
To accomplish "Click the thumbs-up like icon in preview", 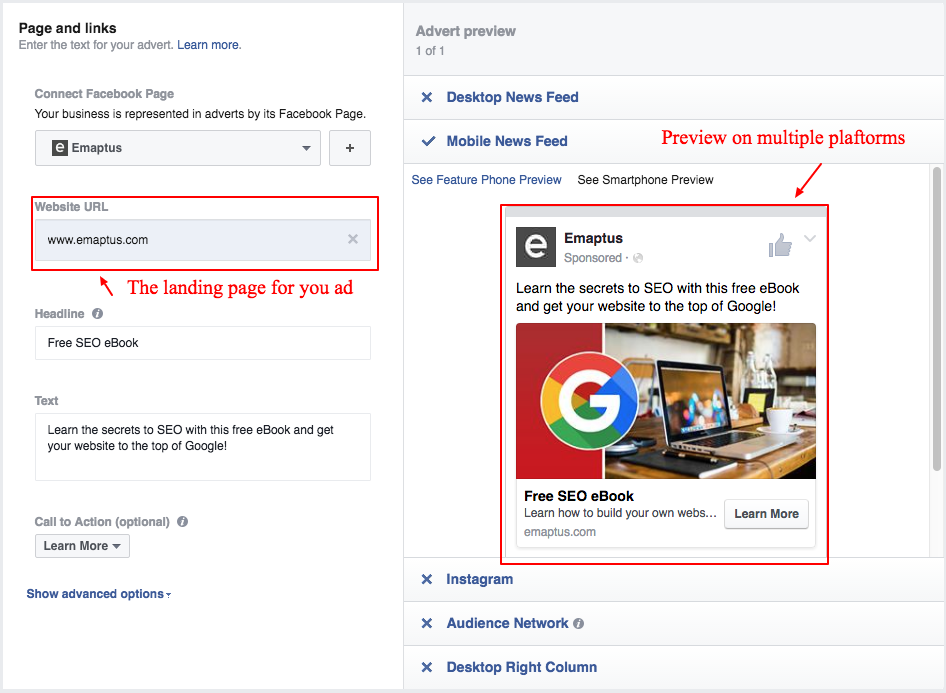I will 780,245.
